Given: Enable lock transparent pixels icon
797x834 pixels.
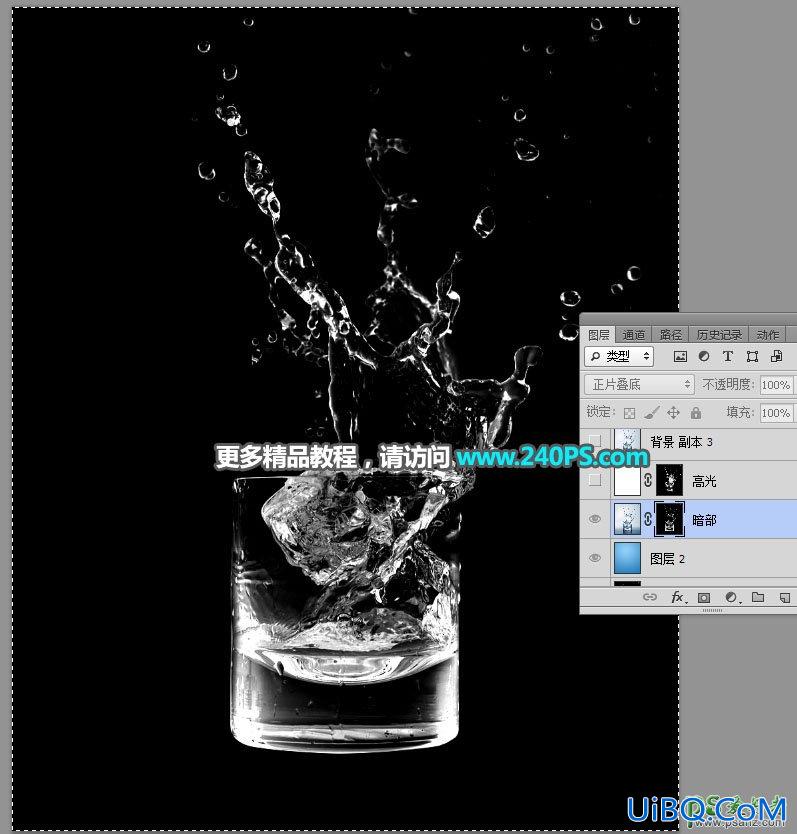Looking at the screenshot, I should [629, 413].
